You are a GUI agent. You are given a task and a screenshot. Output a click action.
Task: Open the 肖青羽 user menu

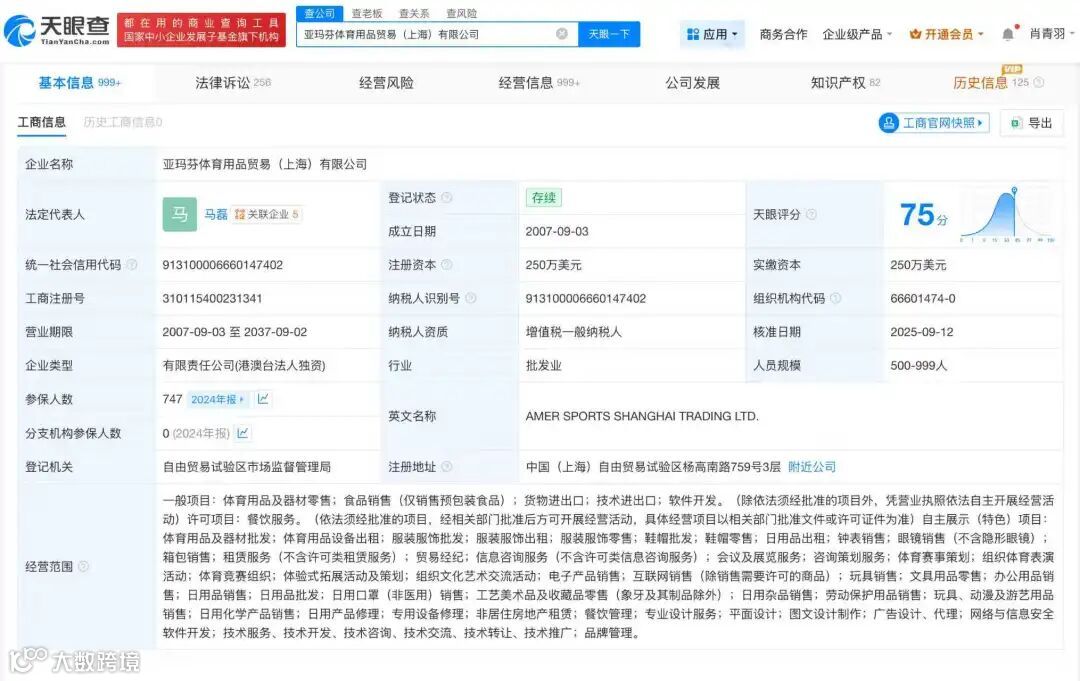pos(1051,34)
